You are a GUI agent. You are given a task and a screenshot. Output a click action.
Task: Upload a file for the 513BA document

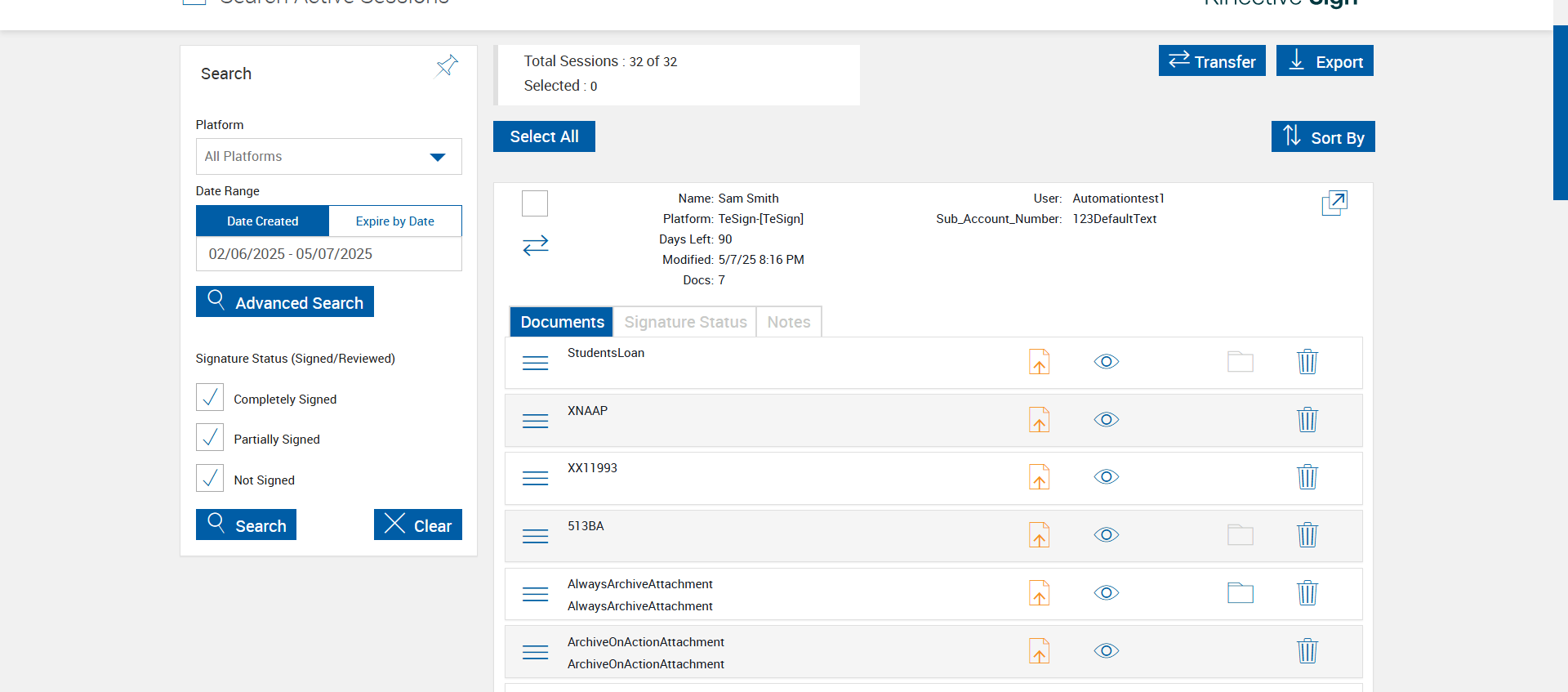(x=1039, y=535)
